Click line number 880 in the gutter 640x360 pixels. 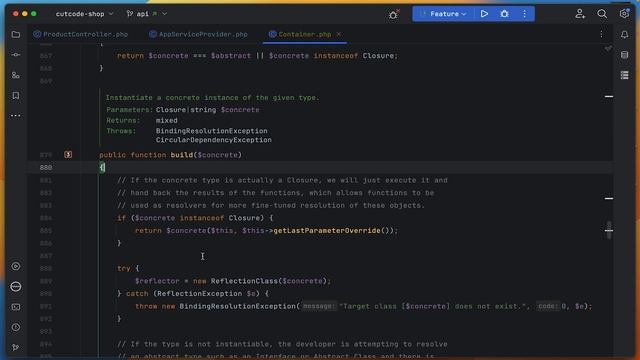[x=46, y=167]
